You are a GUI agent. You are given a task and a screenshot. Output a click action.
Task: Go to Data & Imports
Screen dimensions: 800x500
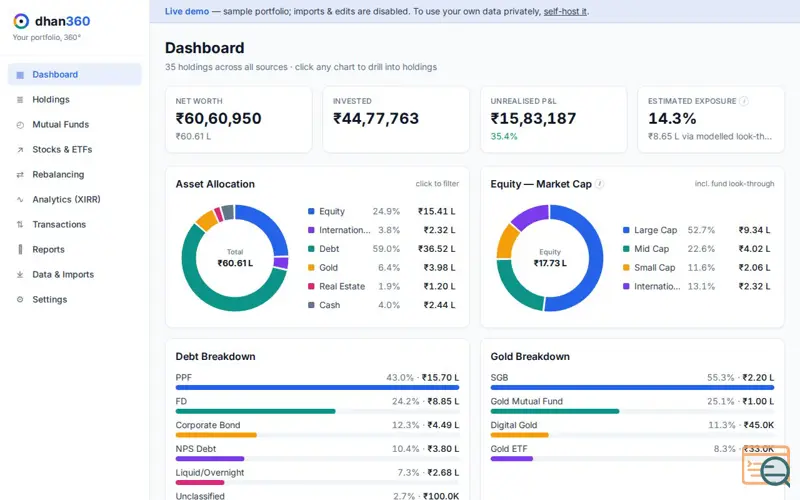(x=74, y=274)
